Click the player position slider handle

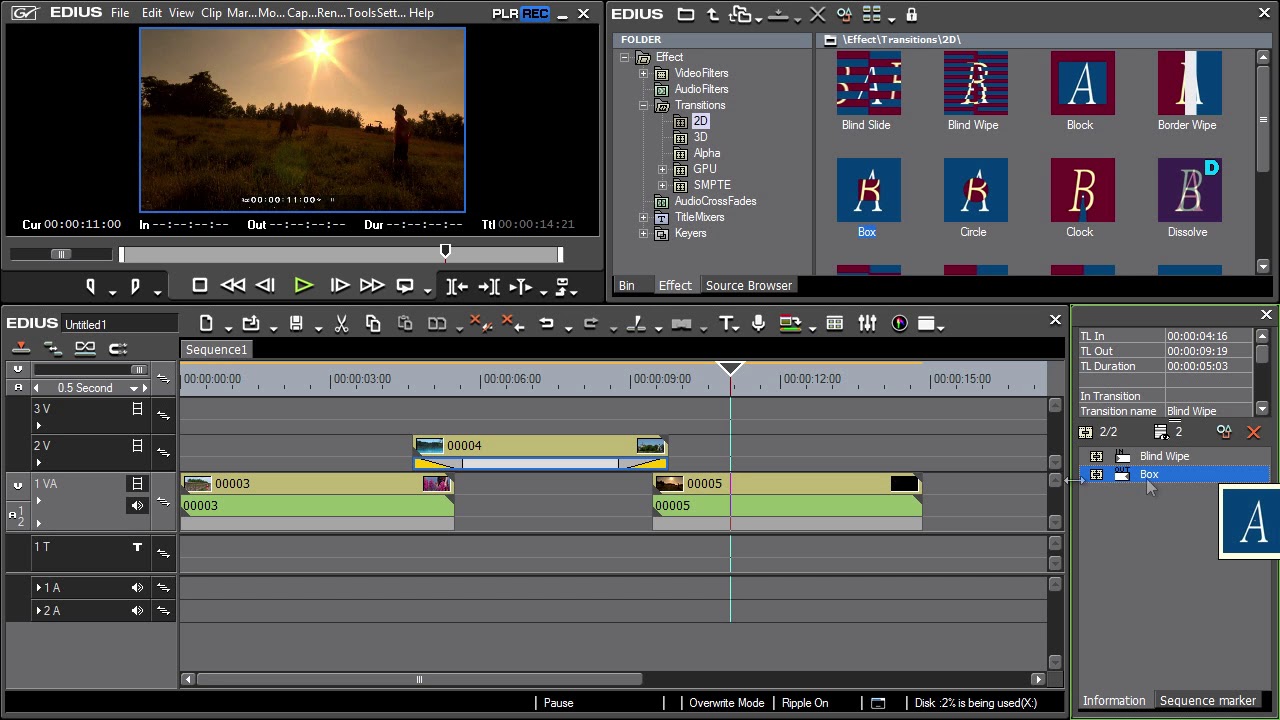click(x=446, y=252)
